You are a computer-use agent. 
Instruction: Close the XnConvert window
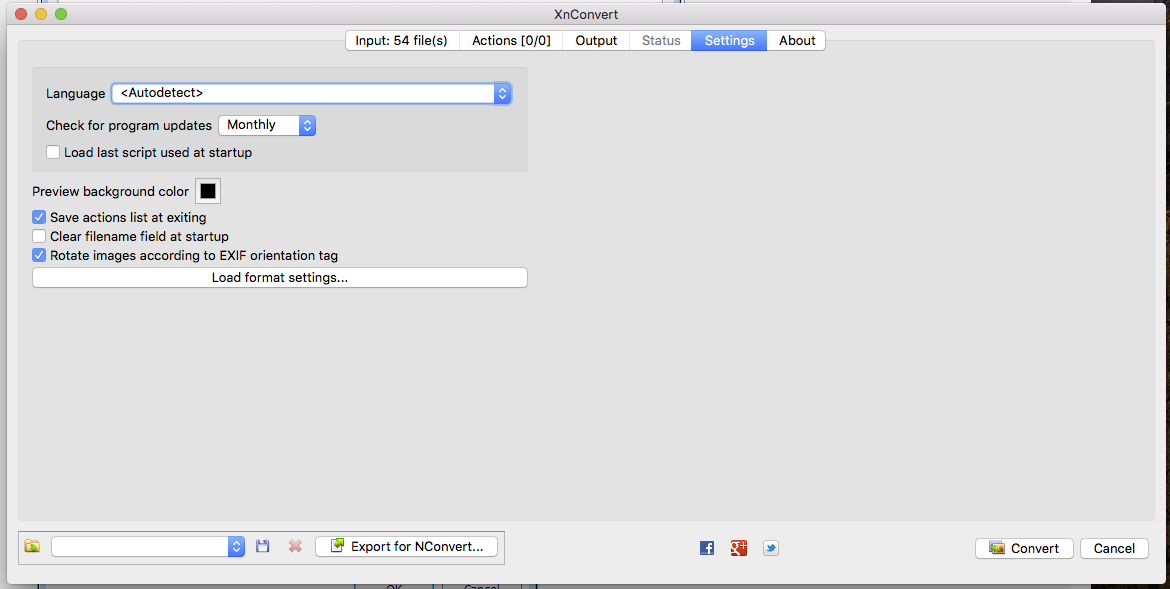click(x=21, y=13)
